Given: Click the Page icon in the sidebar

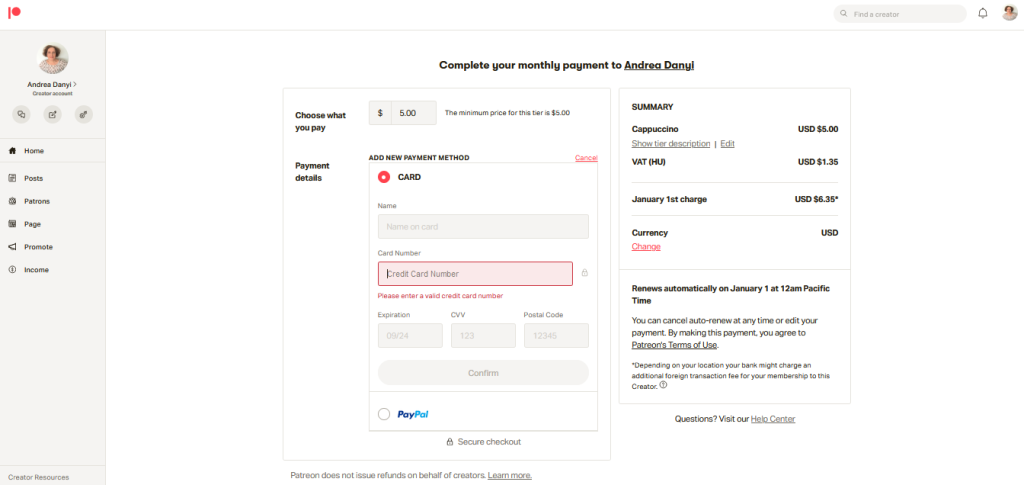Looking at the screenshot, I should coord(12,224).
